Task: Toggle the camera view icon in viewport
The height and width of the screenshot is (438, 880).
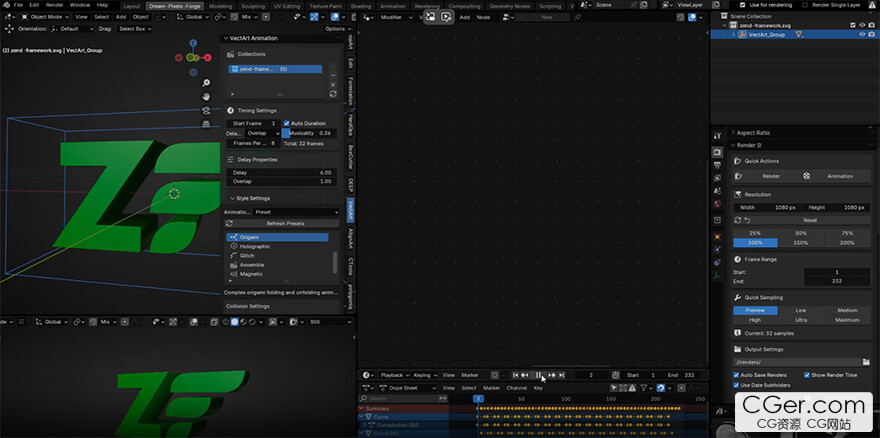Action: pos(207,110)
